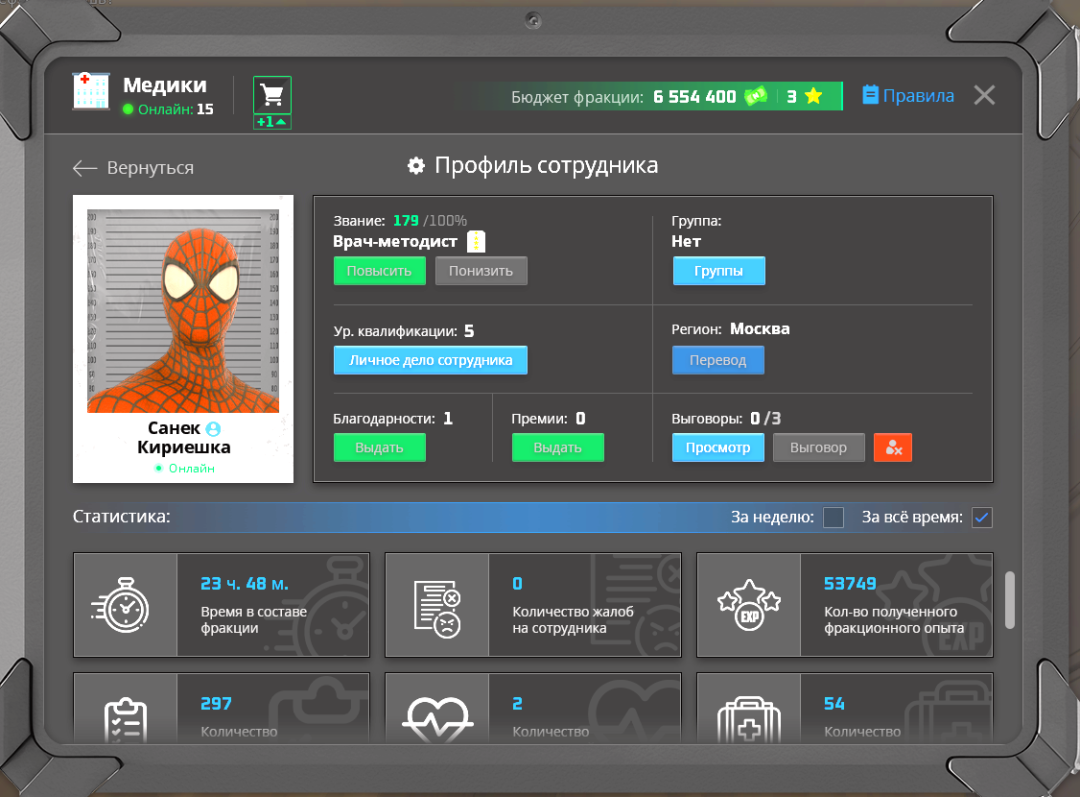Click the green online status dot in the header
The width and height of the screenshot is (1080, 797).
point(127,109)
